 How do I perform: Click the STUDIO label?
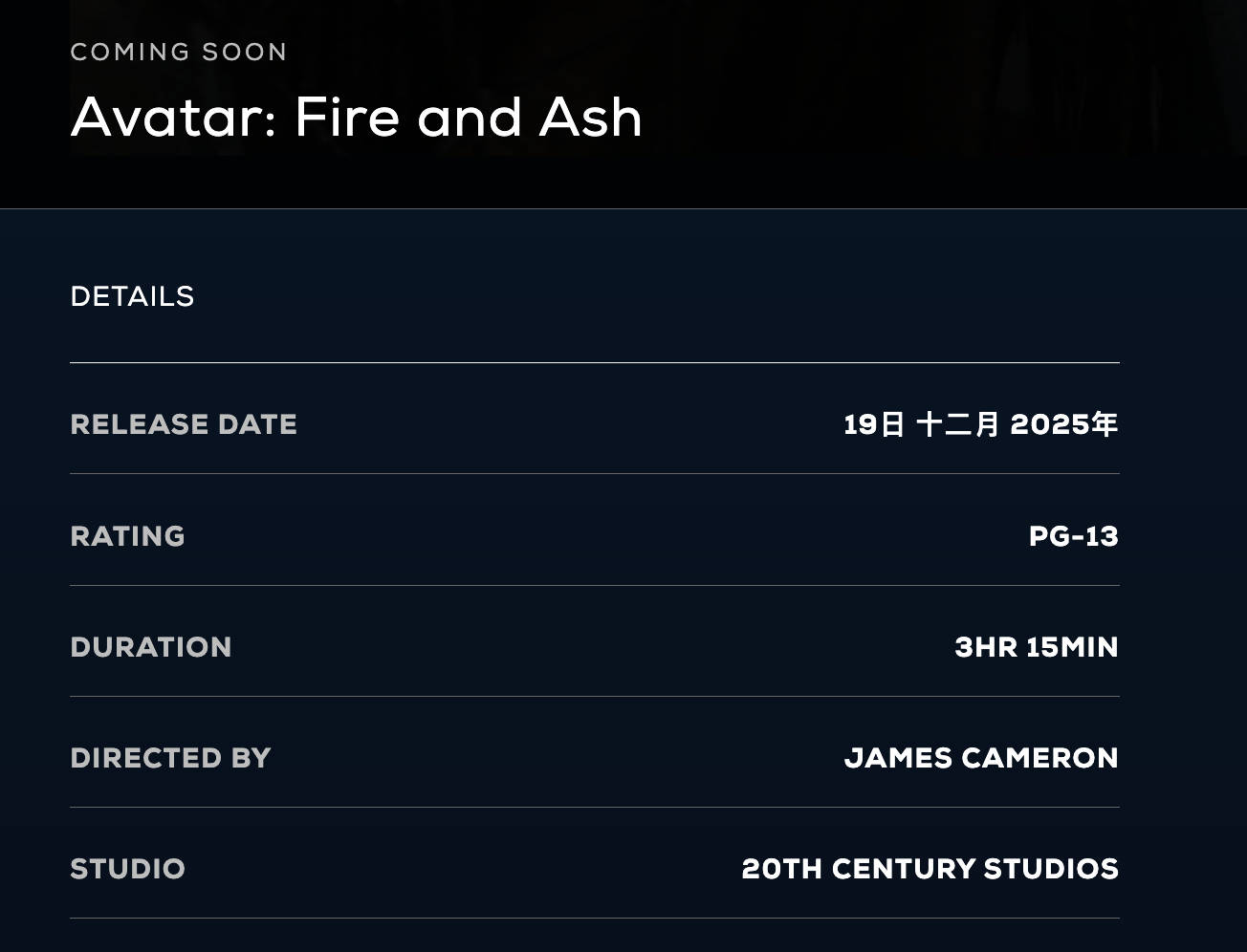click(x=127, y=869)
